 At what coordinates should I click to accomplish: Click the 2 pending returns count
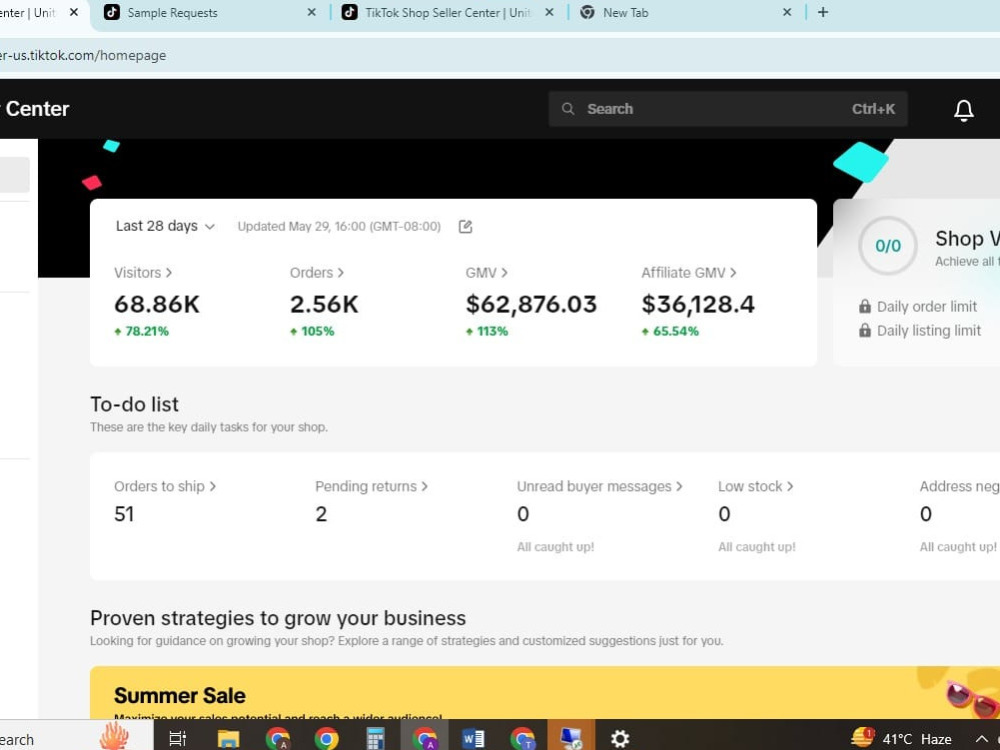[321, 514]
